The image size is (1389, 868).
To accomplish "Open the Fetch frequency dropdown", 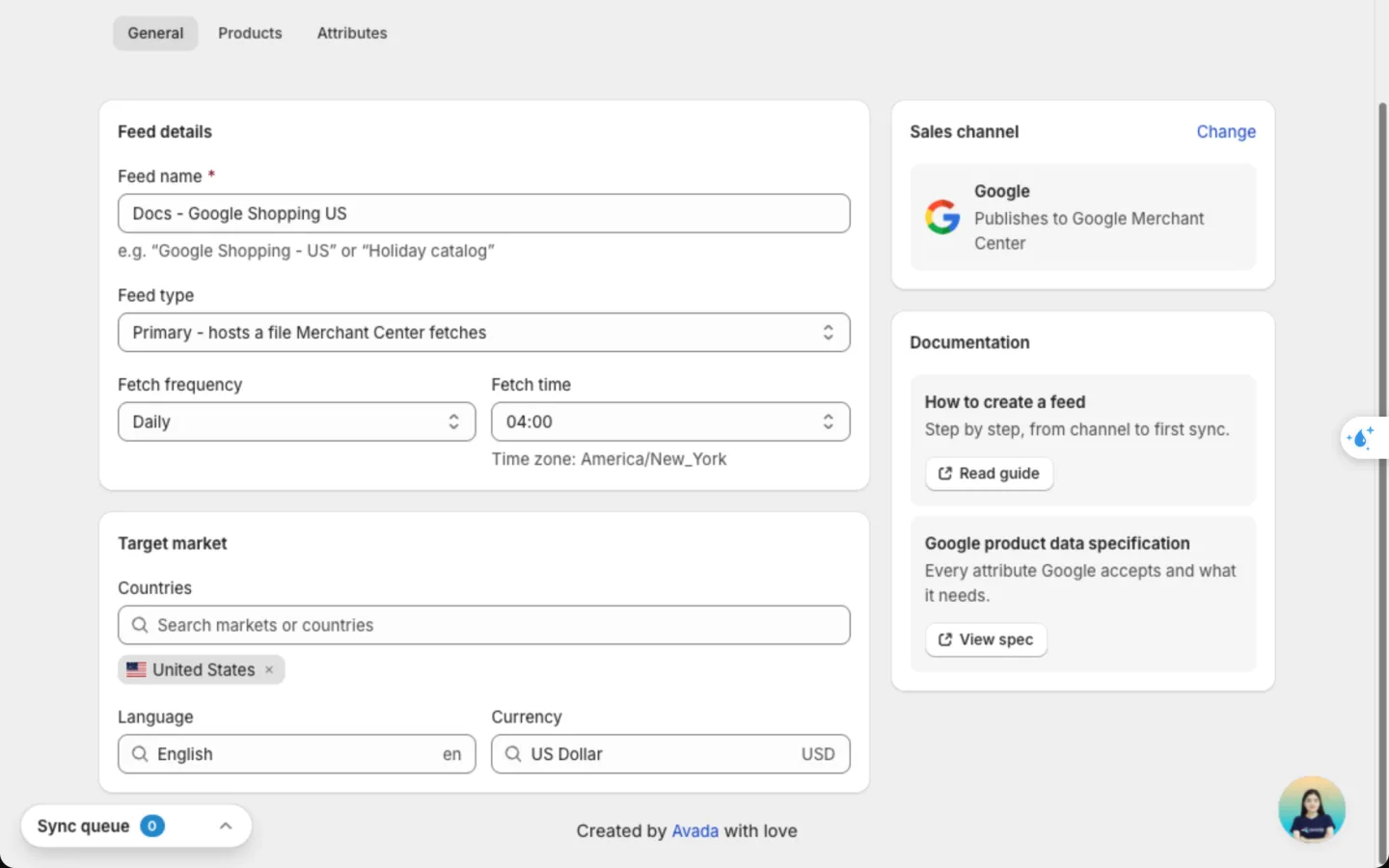I will click(297, 421).
